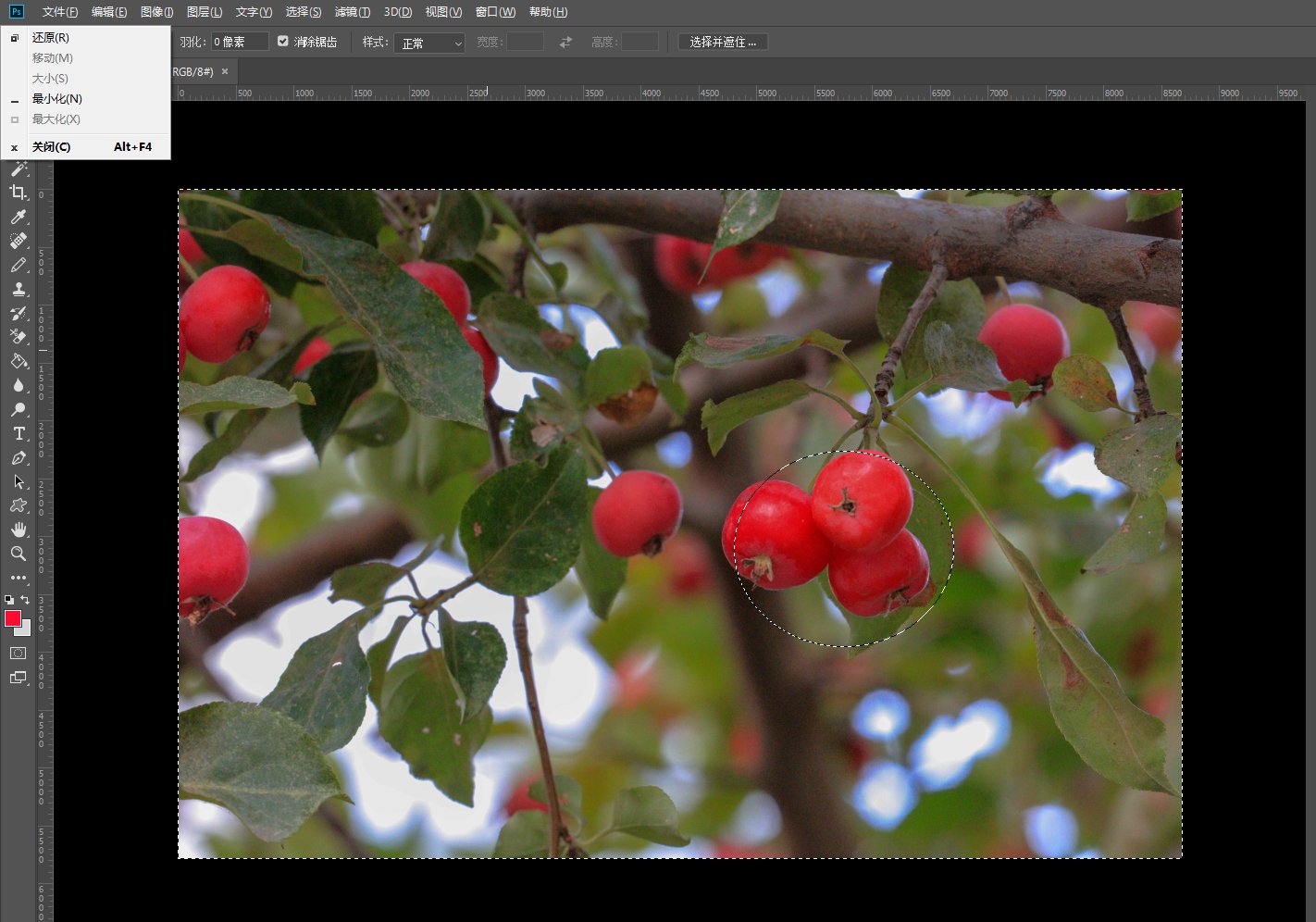The width and height of the screenshot is (1316, 922).
Task: Open the 滤镜(T) filter menu
Action: click(352, 12)
